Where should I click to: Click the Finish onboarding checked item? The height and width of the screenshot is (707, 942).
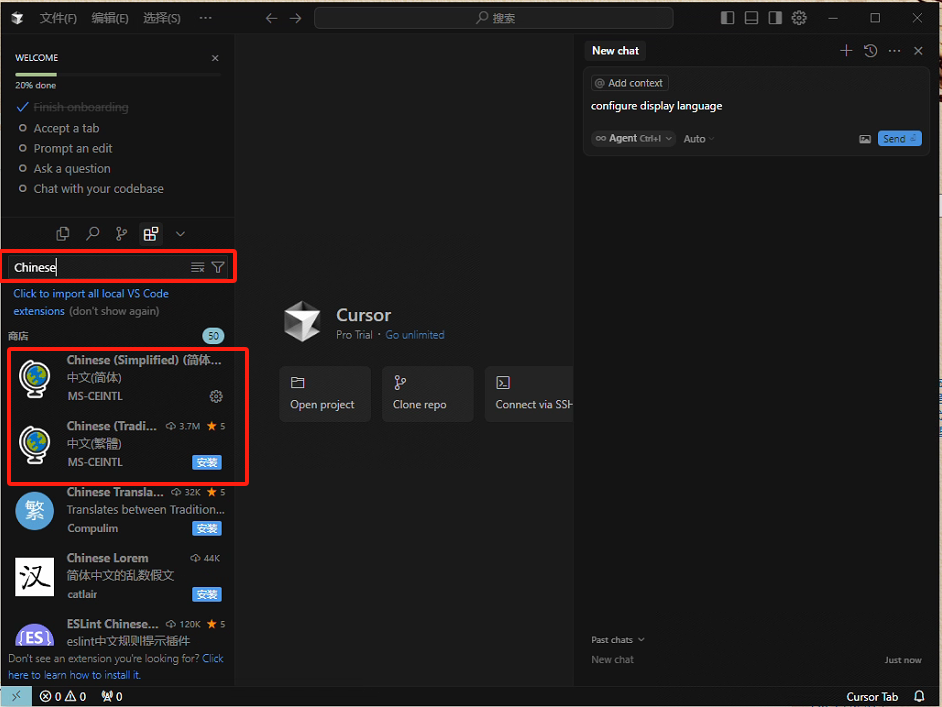81,108
